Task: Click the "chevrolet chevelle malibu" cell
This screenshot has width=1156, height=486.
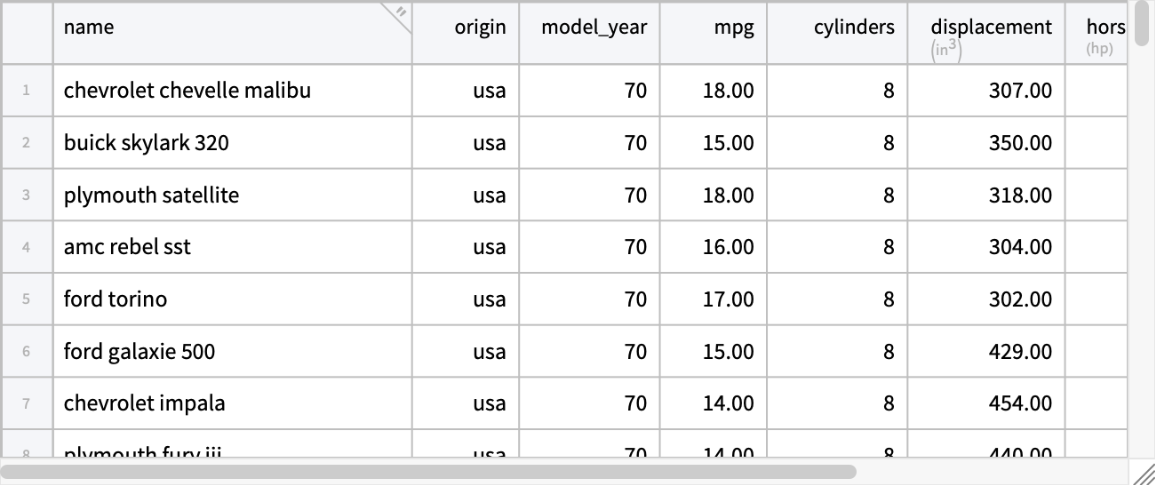Action: point(187,91)
